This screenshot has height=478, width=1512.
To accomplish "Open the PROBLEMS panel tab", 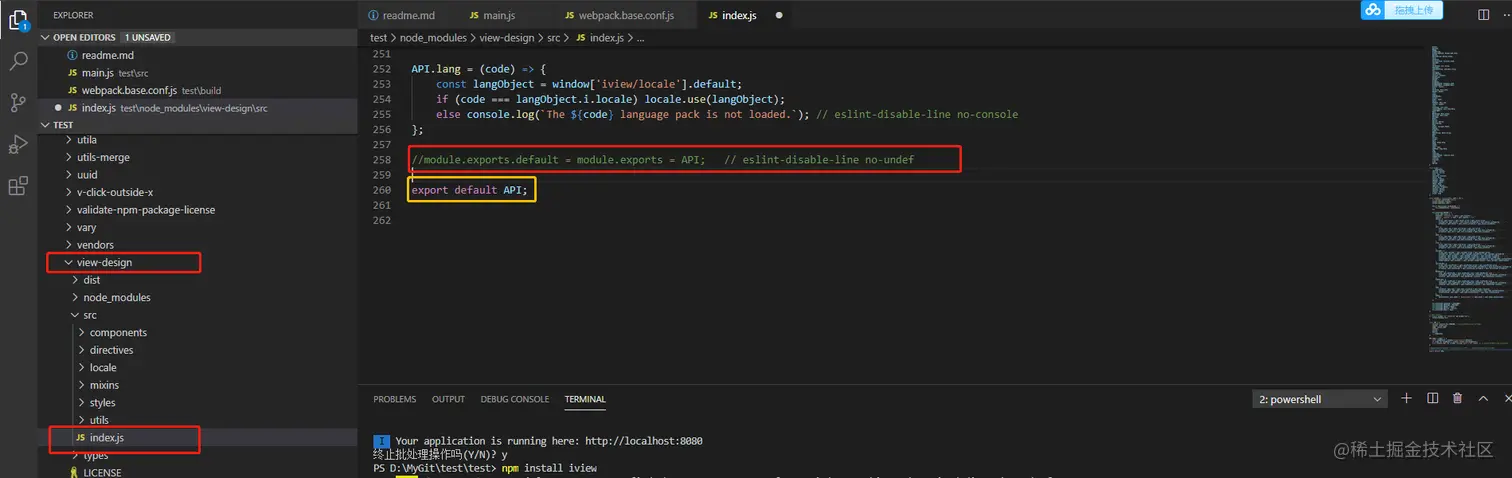I will pos(395,399).
